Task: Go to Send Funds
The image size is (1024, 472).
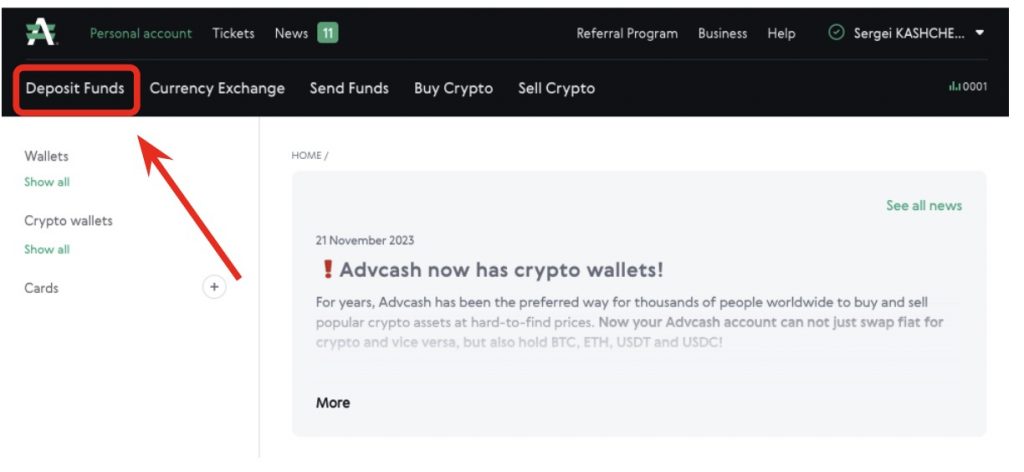Action: pyautogui.click(x=349, y=88)
